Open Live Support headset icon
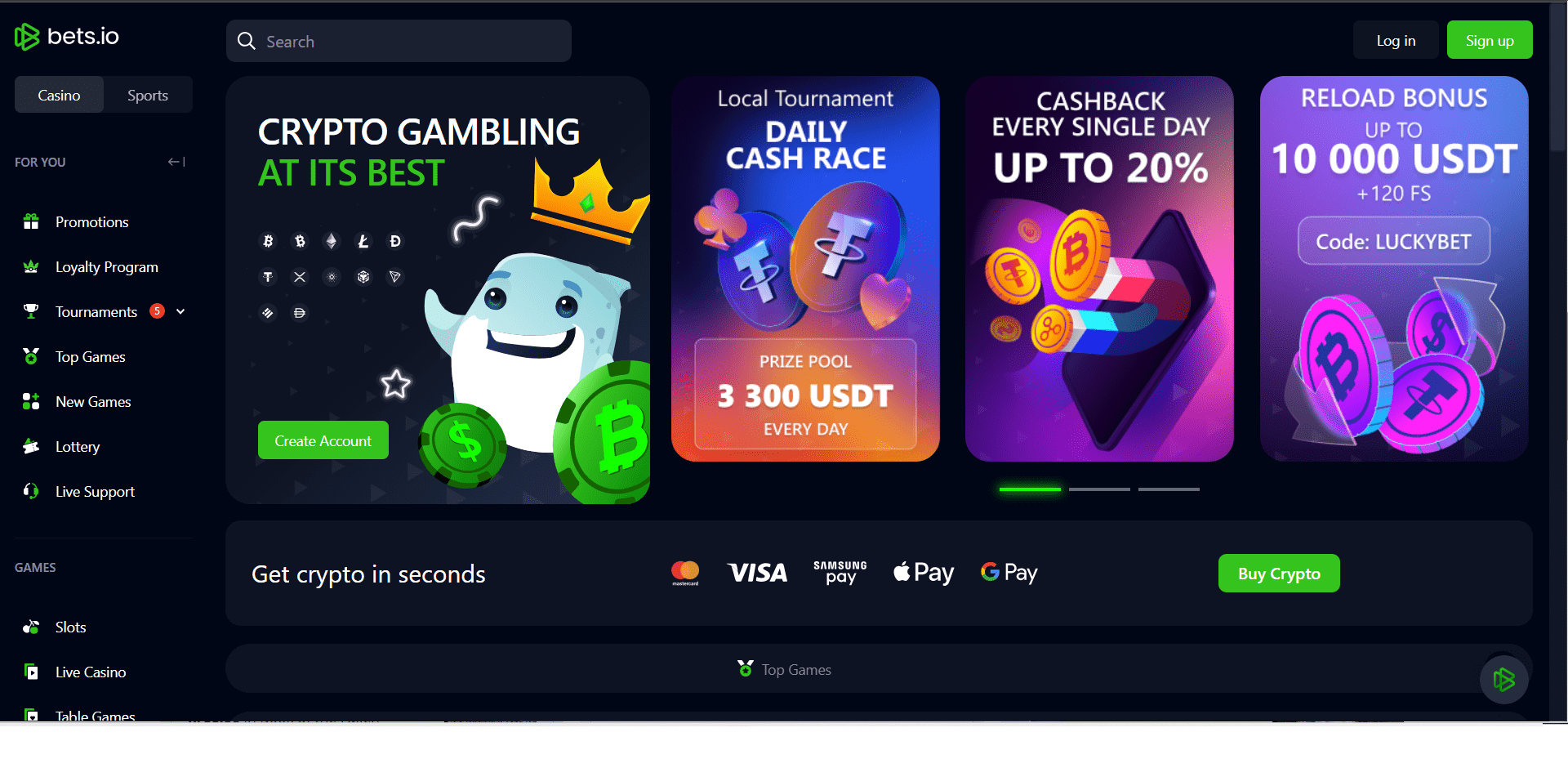 coord(31,491)
